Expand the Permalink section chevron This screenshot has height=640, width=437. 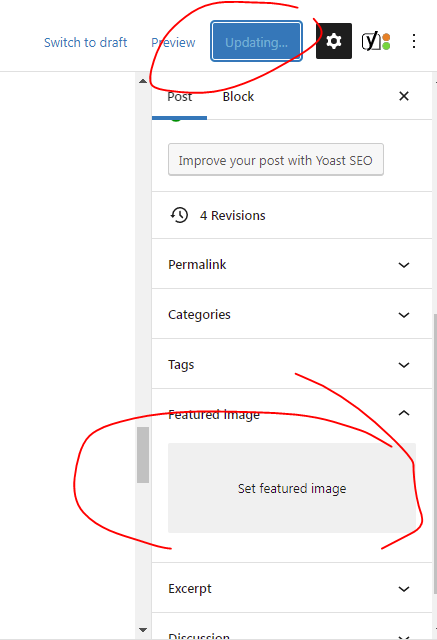coord(404,265)
